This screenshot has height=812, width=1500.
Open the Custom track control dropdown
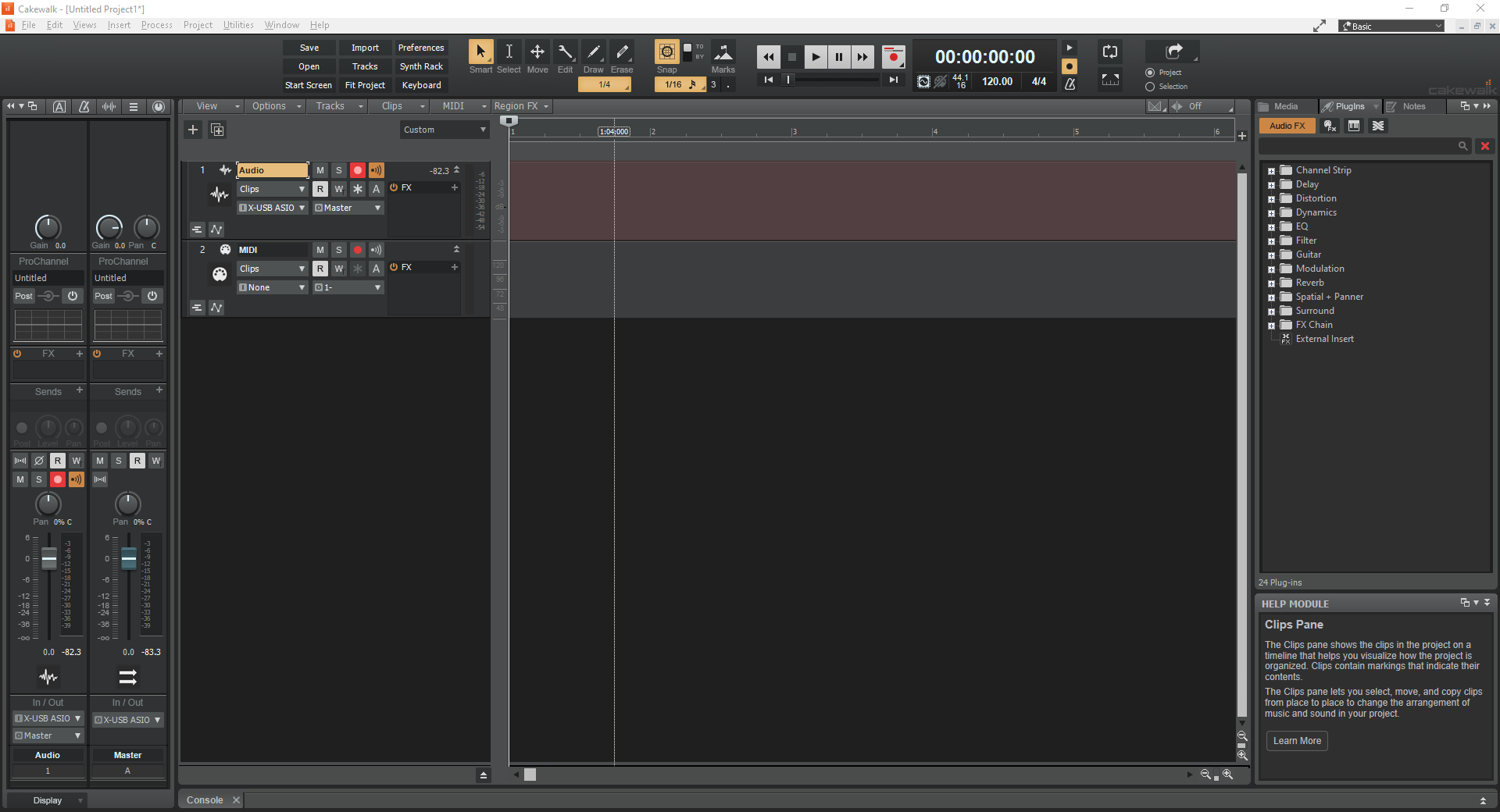click(445, 130)
